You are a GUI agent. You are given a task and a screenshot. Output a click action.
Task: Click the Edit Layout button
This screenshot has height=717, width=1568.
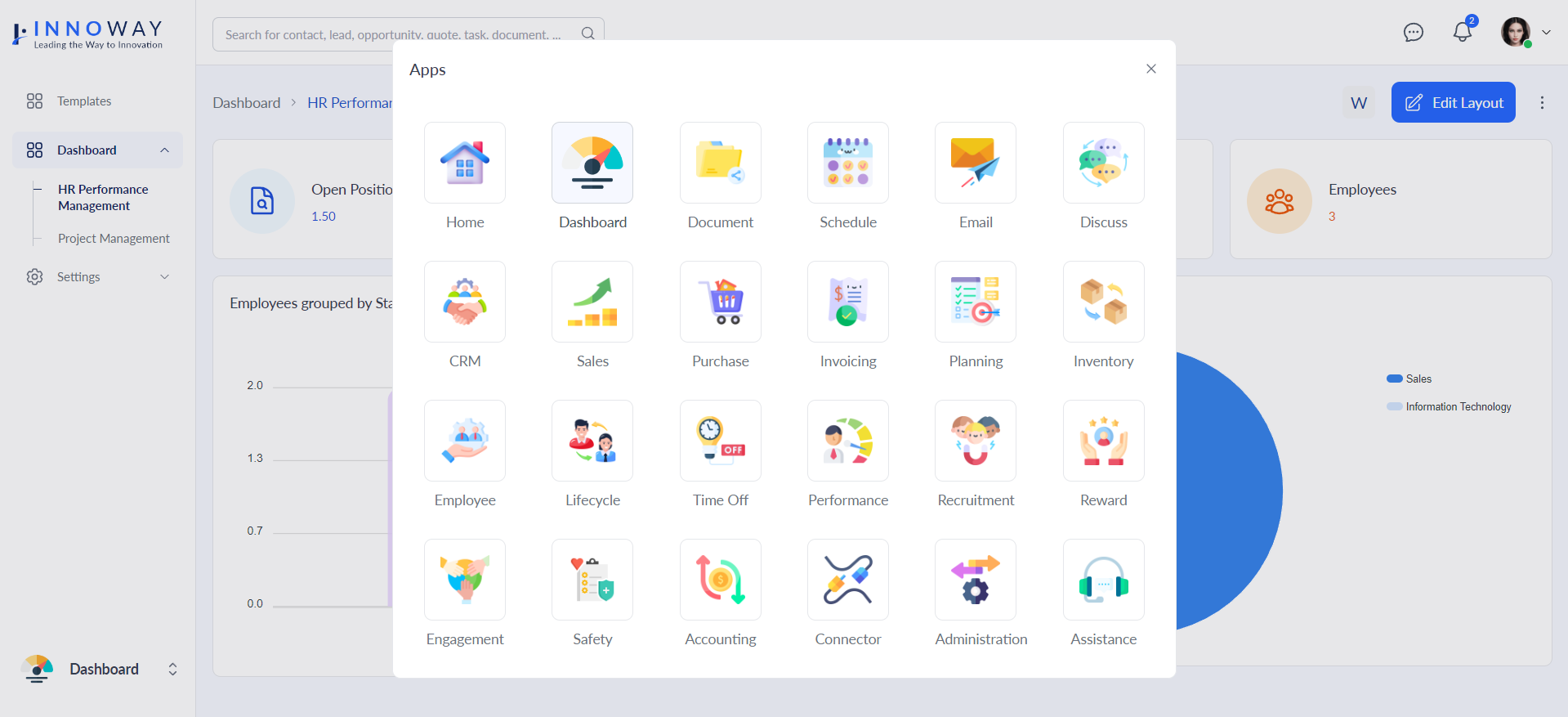coord(1453,102)
